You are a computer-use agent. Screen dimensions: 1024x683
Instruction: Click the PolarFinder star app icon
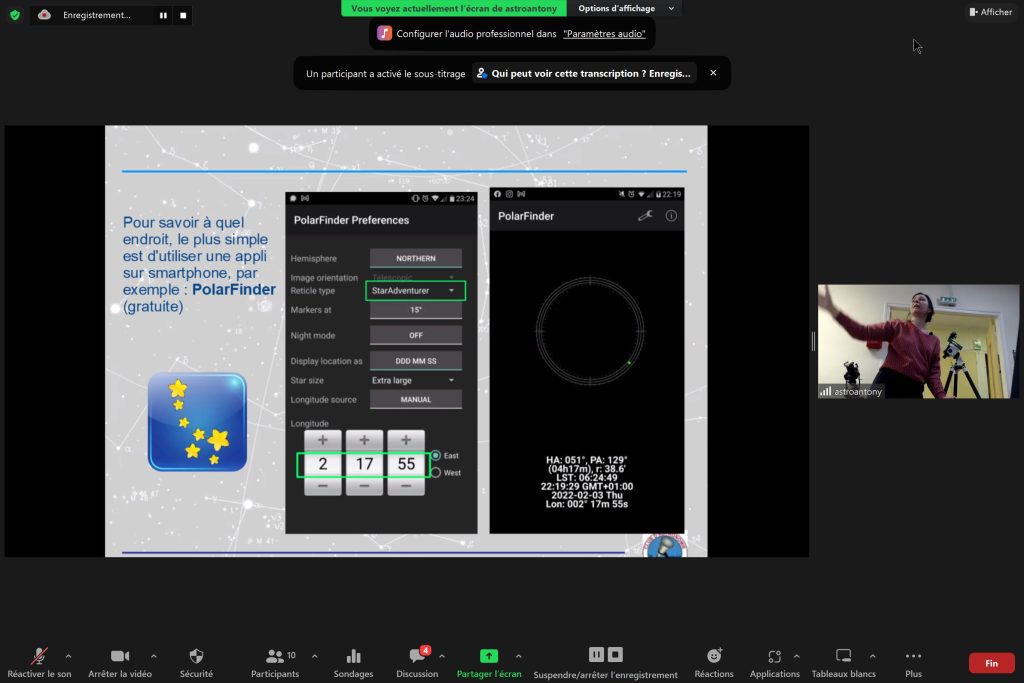pyautogui.click(x=197, y=422)
